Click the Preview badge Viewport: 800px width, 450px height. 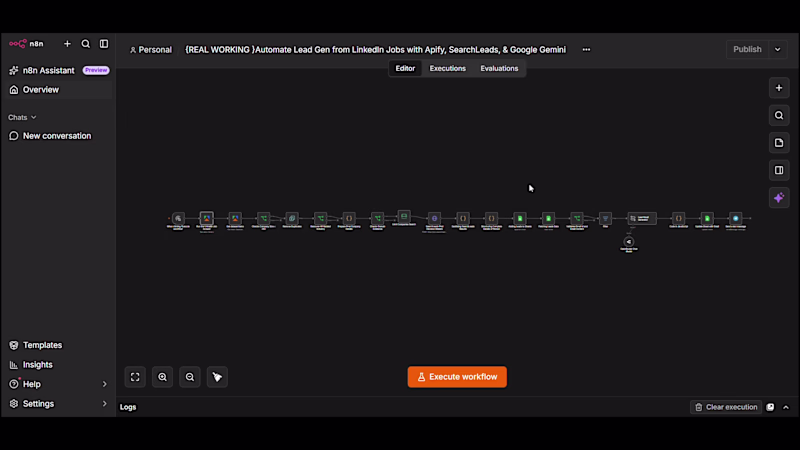tap(96, 70)
